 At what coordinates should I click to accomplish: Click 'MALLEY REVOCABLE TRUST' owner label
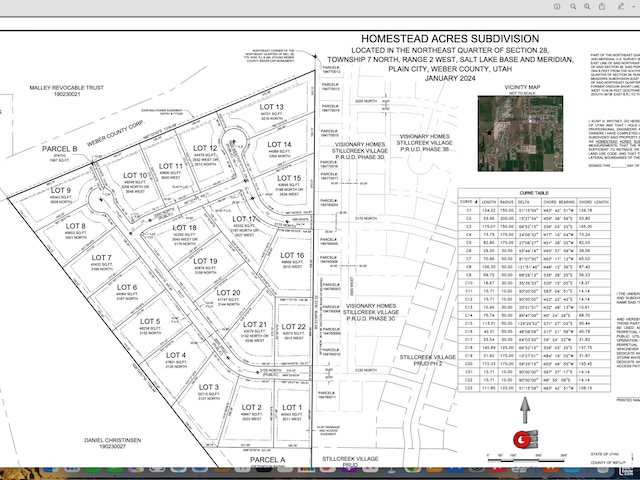coord(67,87)
